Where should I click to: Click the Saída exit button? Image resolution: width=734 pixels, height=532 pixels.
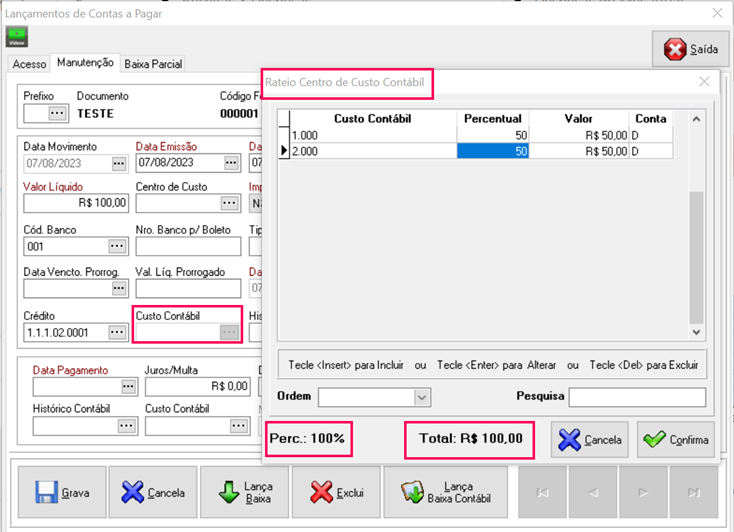coord(690,50)
